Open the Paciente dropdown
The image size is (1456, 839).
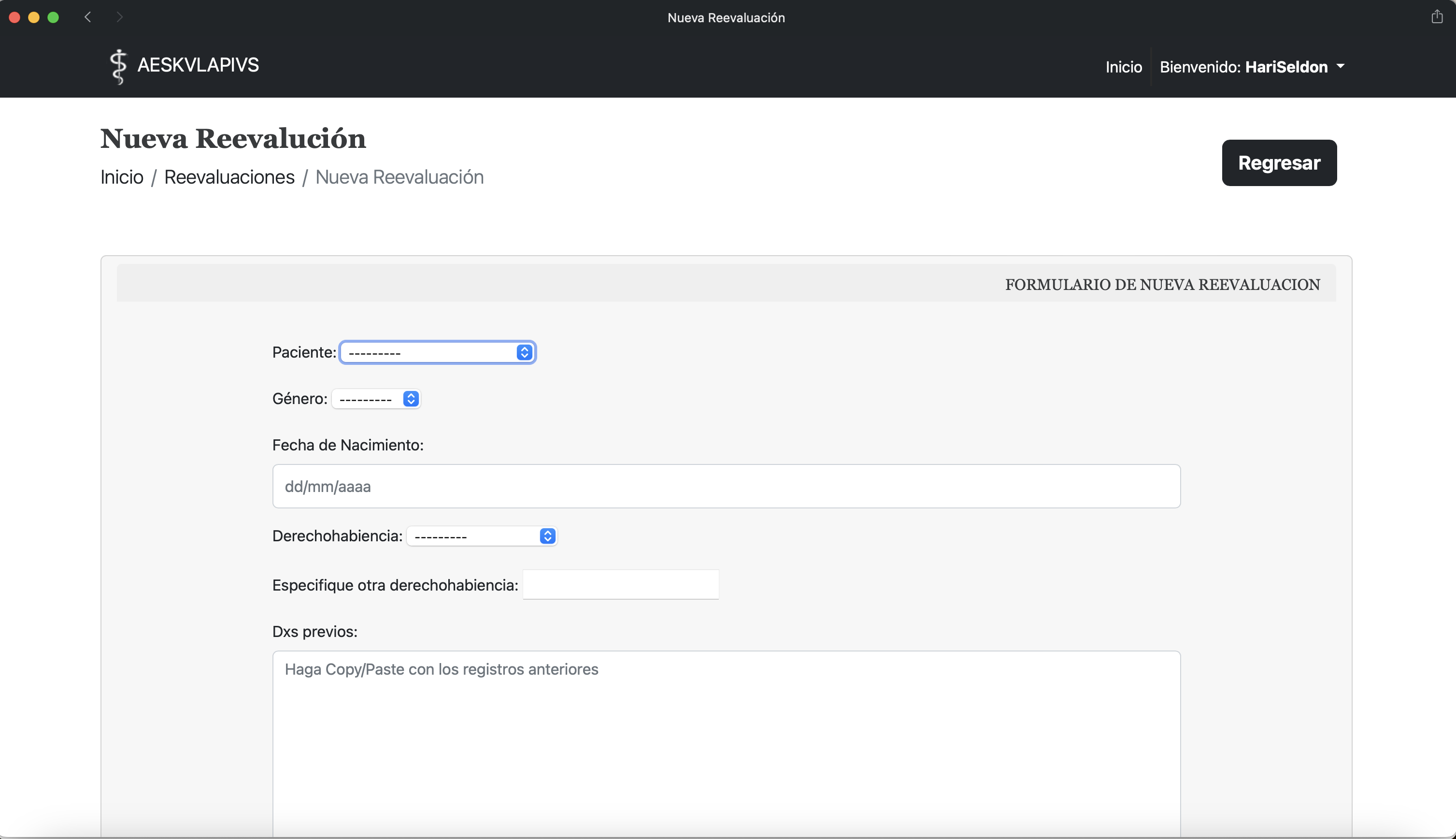tap(438, 353)
